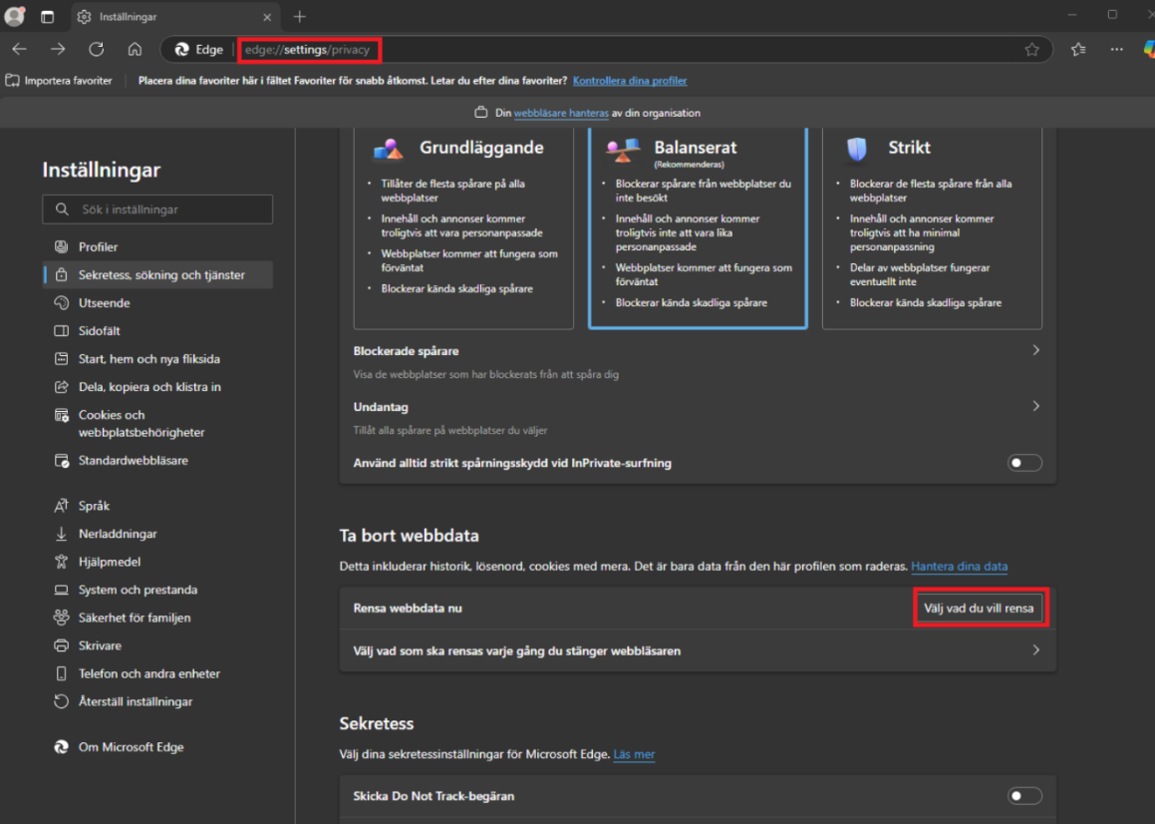Click the Rensa webbdata nu label

(407, 608)
